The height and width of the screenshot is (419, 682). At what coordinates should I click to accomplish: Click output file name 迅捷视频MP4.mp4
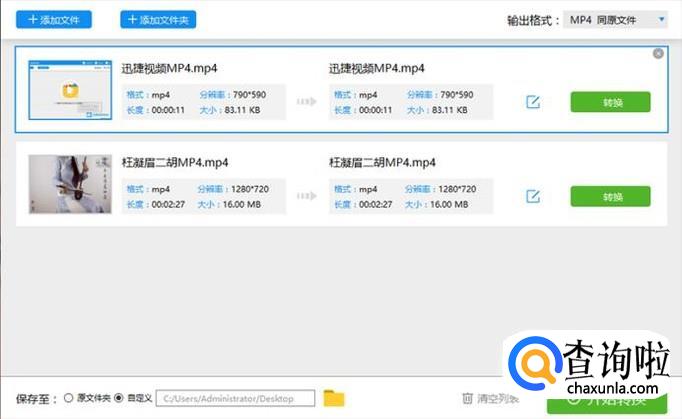[x=377, y=68]
